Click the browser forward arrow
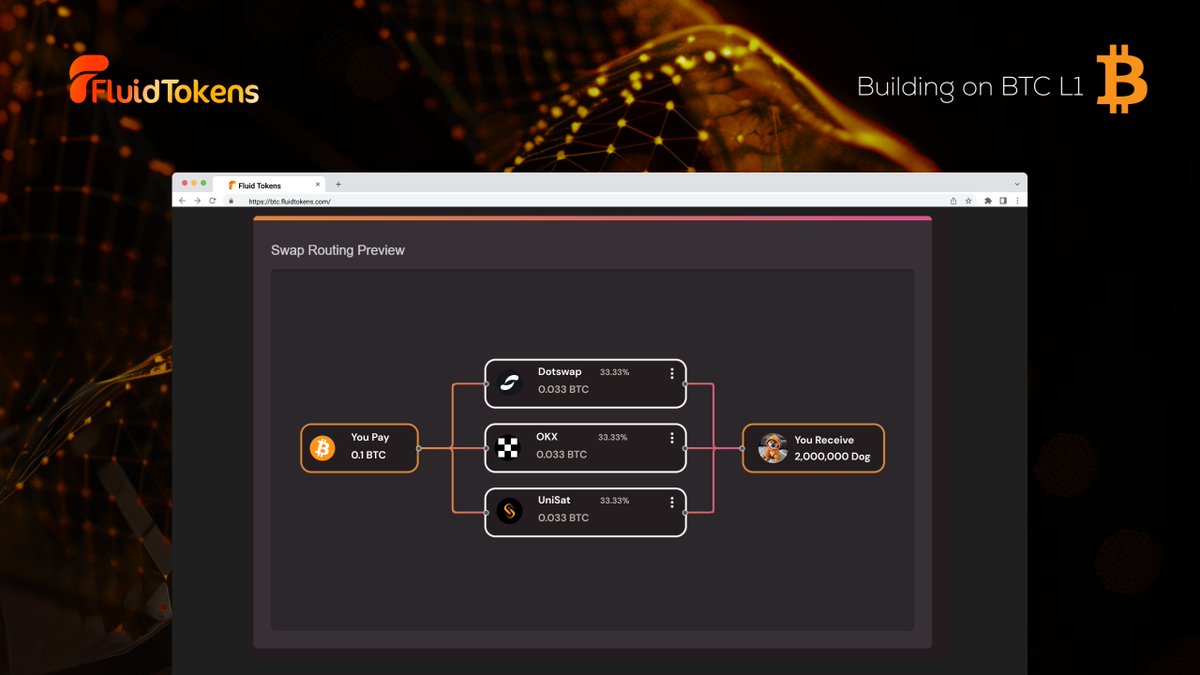Viewport: 1200px width, 675px height. click(196, 200)
